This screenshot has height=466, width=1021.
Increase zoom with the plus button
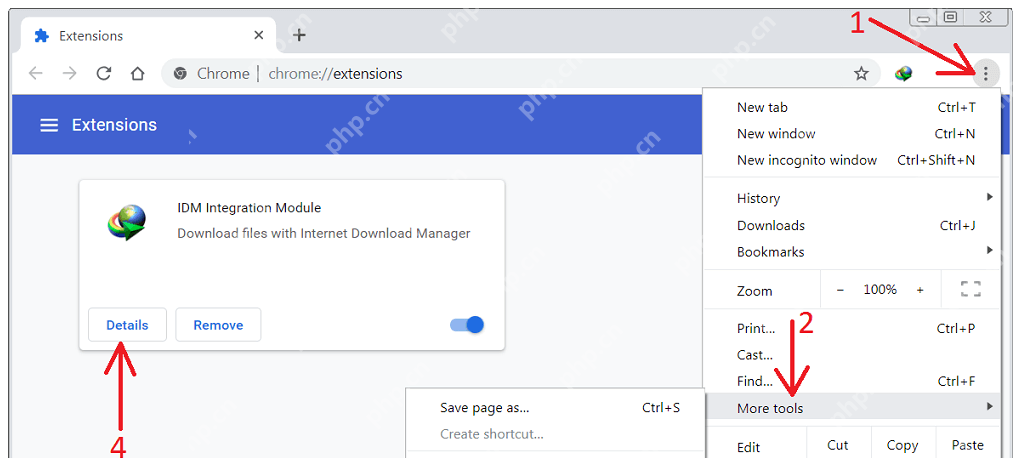click(920, 290)
